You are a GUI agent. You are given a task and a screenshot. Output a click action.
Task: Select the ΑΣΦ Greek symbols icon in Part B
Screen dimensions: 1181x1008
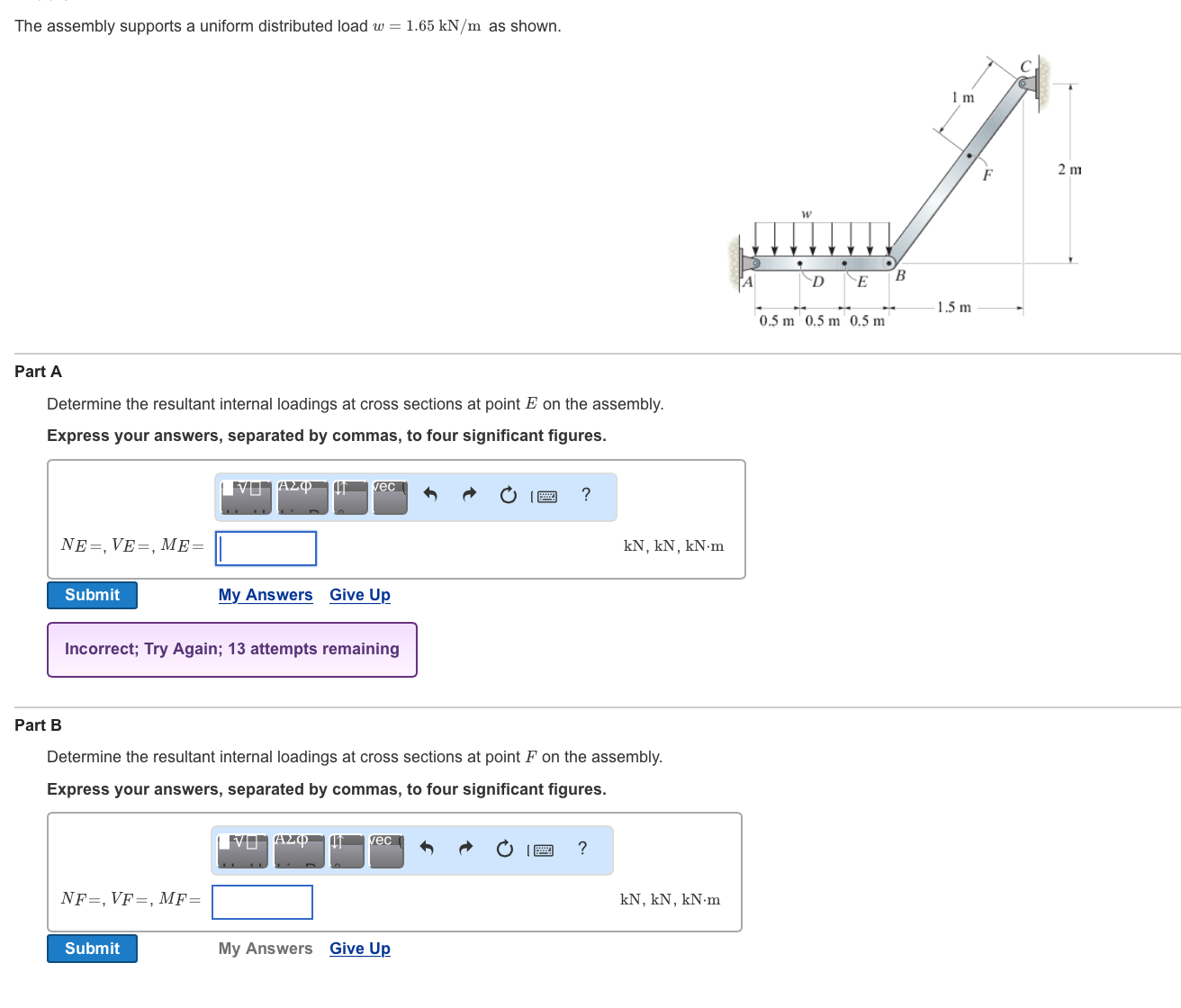pyautogui.click(x=297, y=850)
